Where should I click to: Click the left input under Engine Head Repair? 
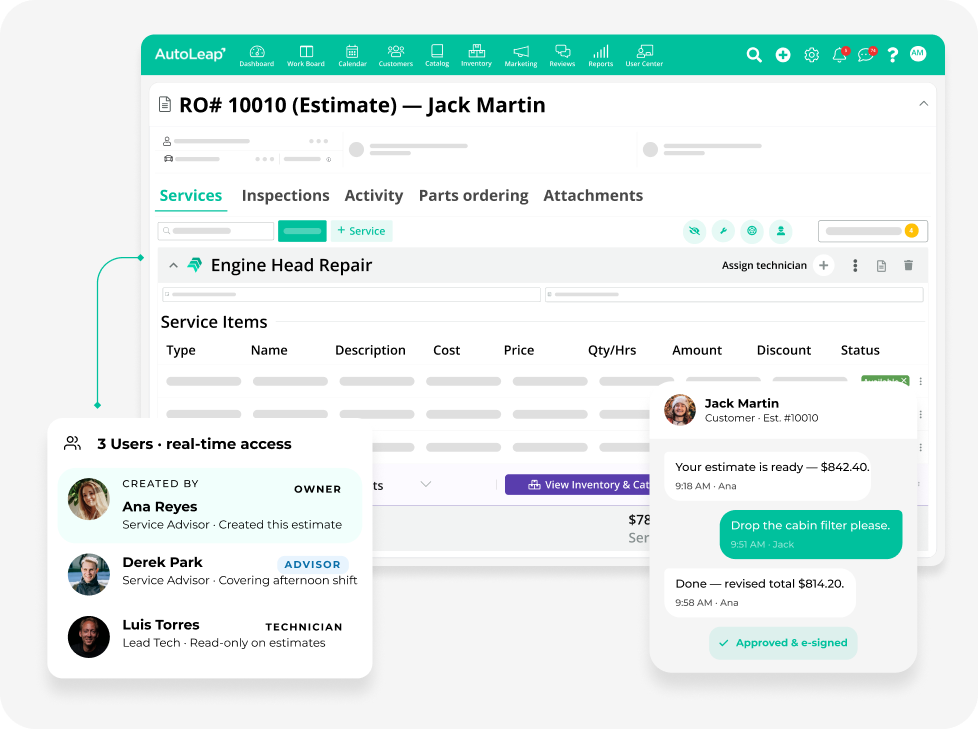[351, 294]
